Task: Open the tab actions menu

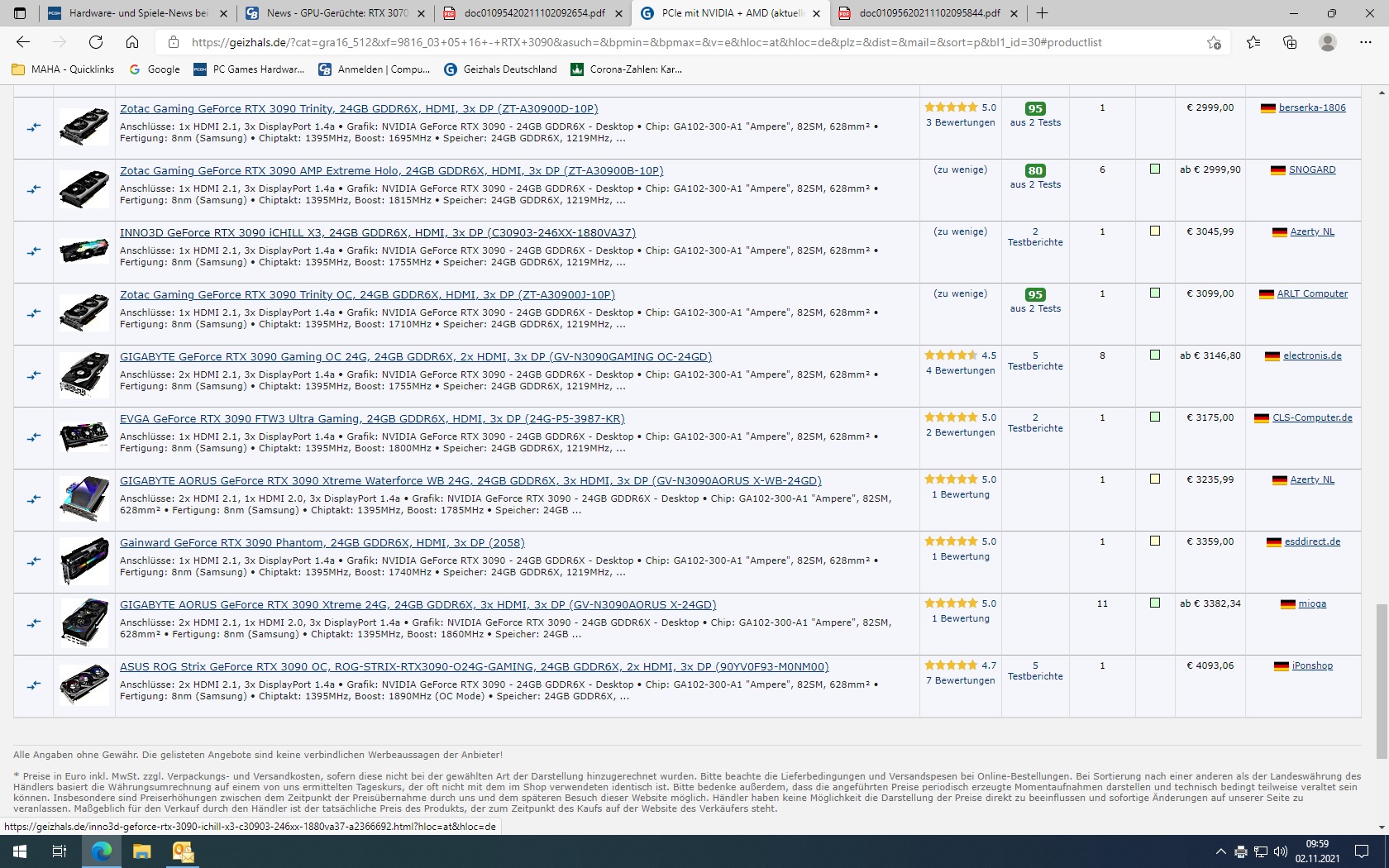Action: pos(20,13)
